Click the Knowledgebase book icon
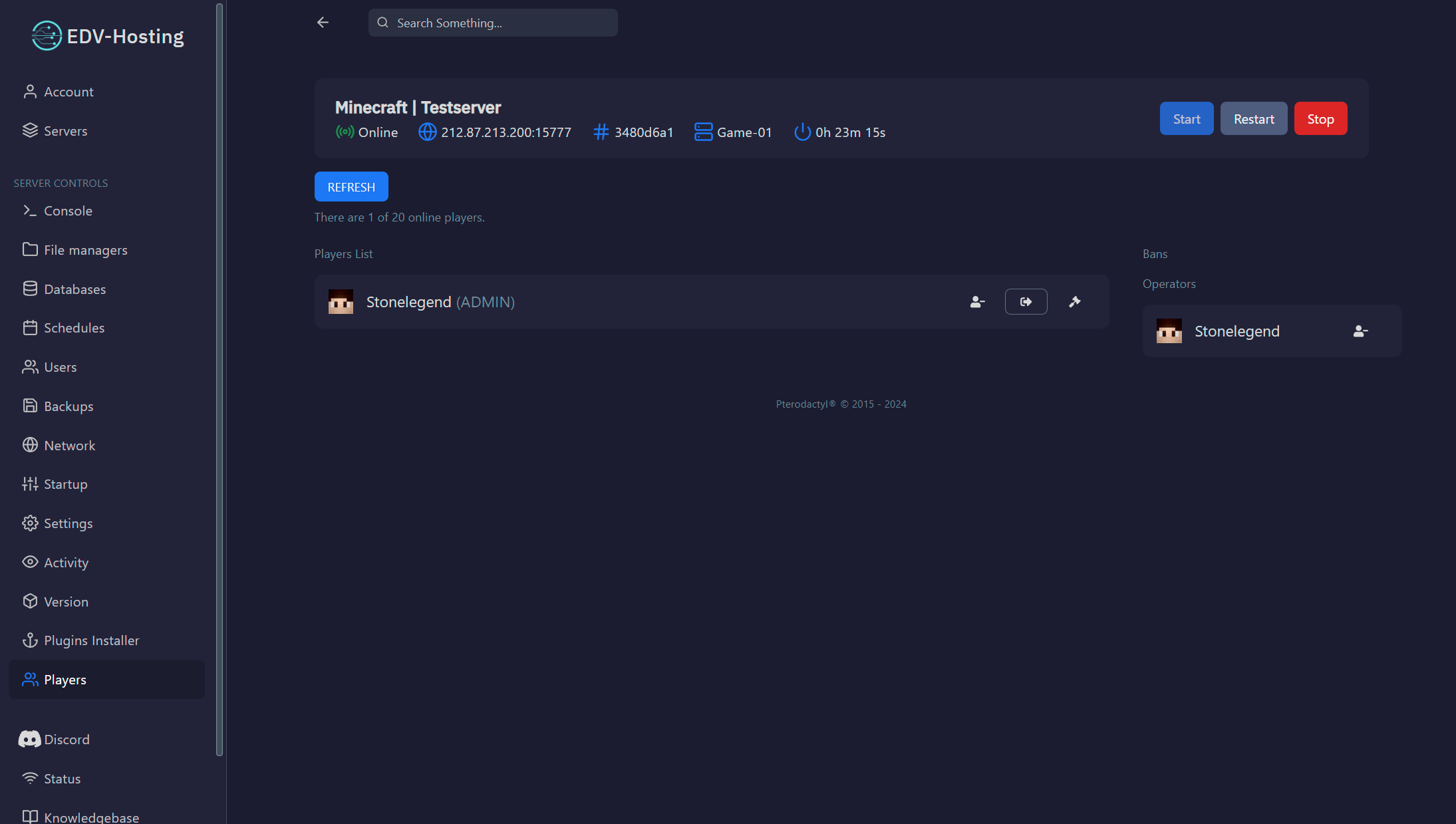Image resolution: width=1456 pixels, height=824 pixels. pos(30,817)
